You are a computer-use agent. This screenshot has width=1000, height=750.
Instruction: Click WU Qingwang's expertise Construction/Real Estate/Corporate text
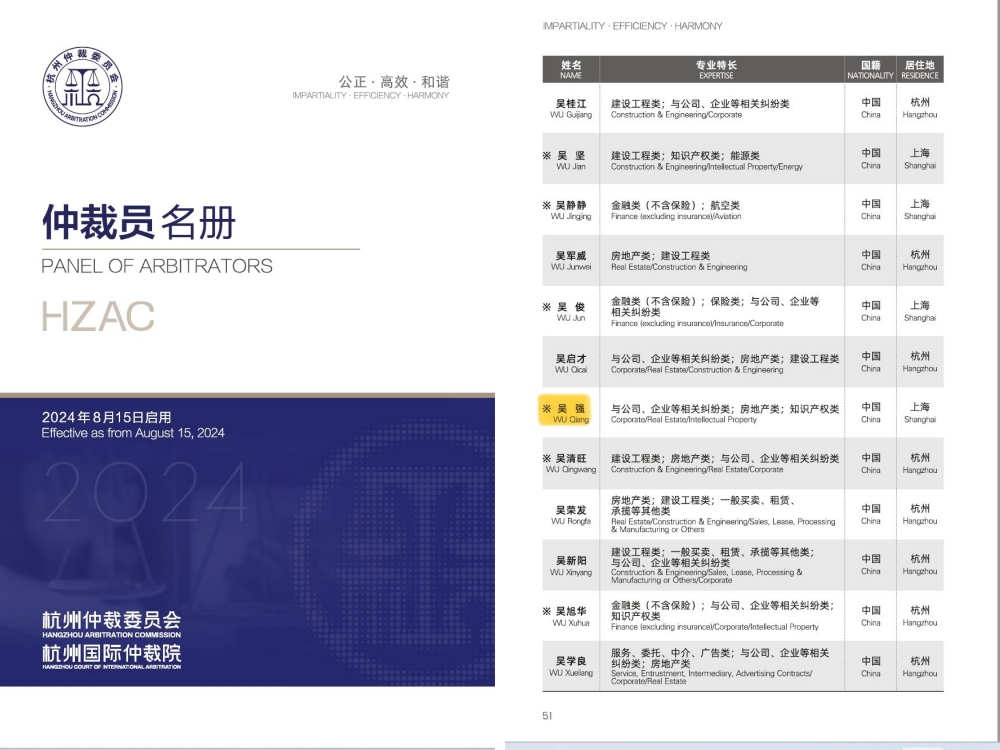[697, 469]
